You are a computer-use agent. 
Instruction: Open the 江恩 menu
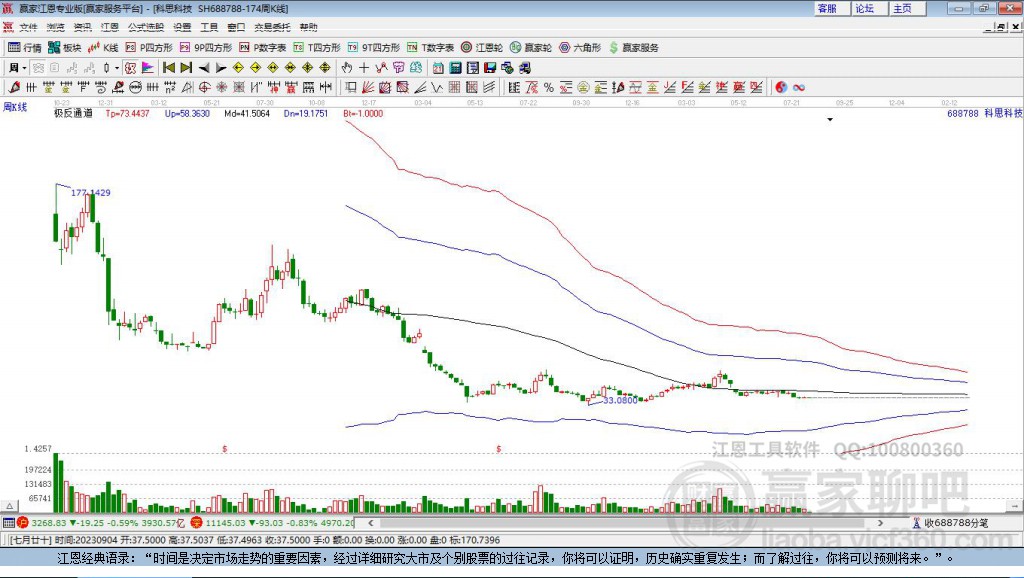coord(110,27)
